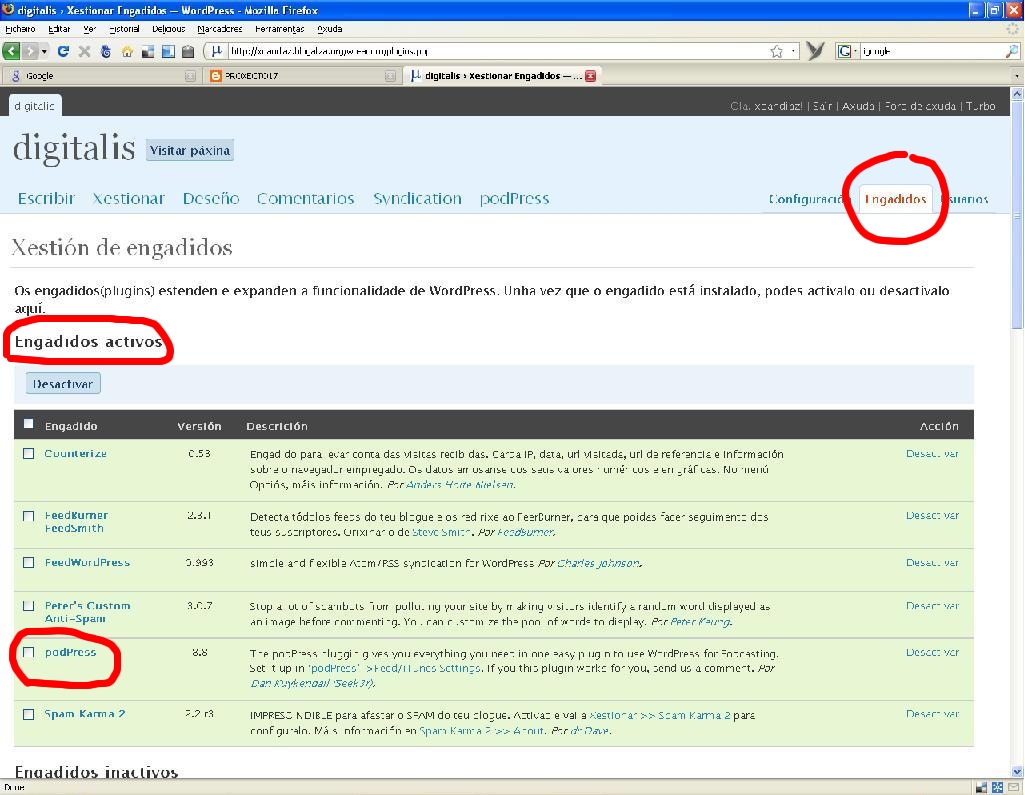The image size is (1025, 795).
Task: Open the Escribir admin section
Action: [x=46, y=198]
